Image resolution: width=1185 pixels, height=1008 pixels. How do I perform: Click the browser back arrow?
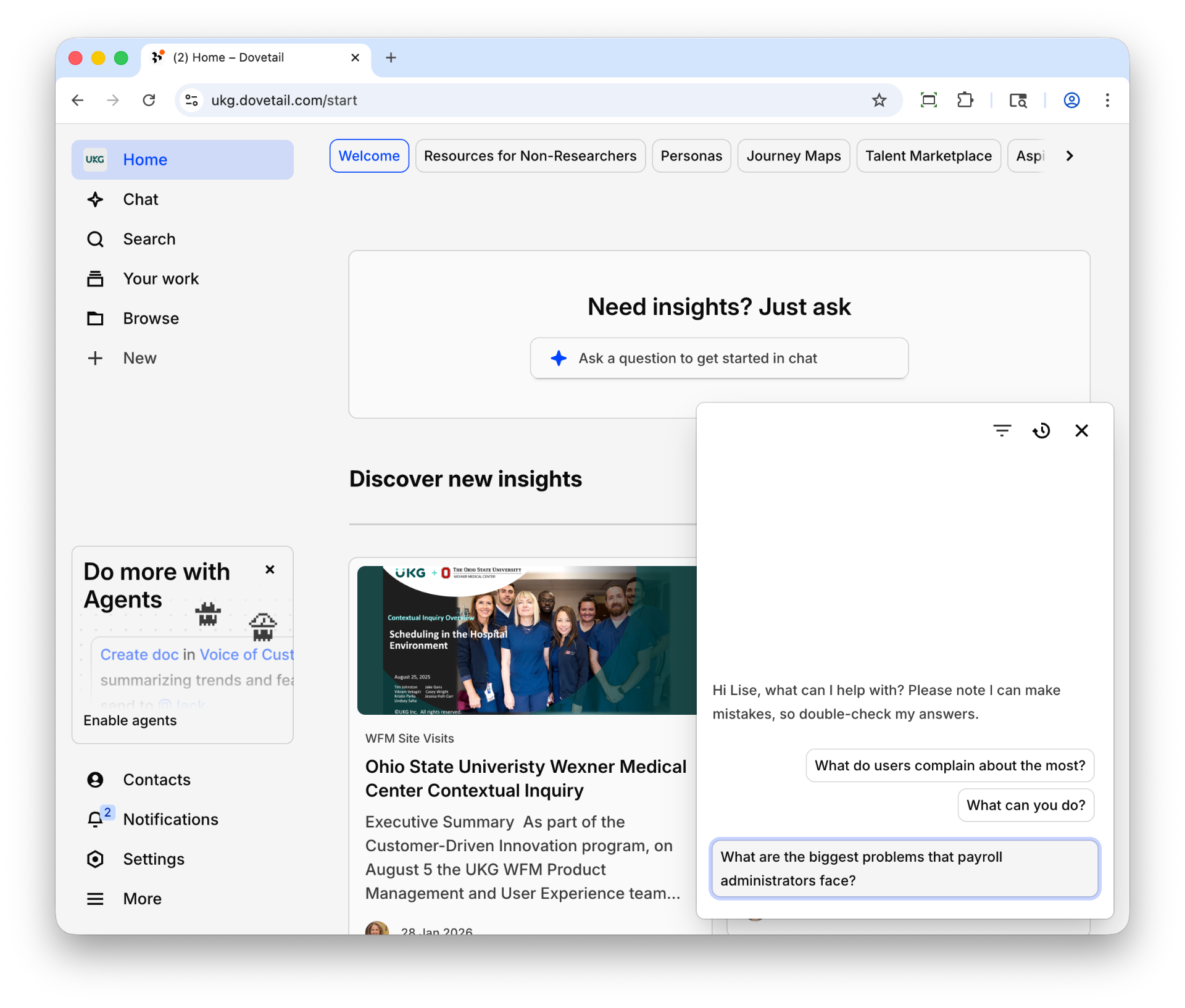click(x=78, y=100)
